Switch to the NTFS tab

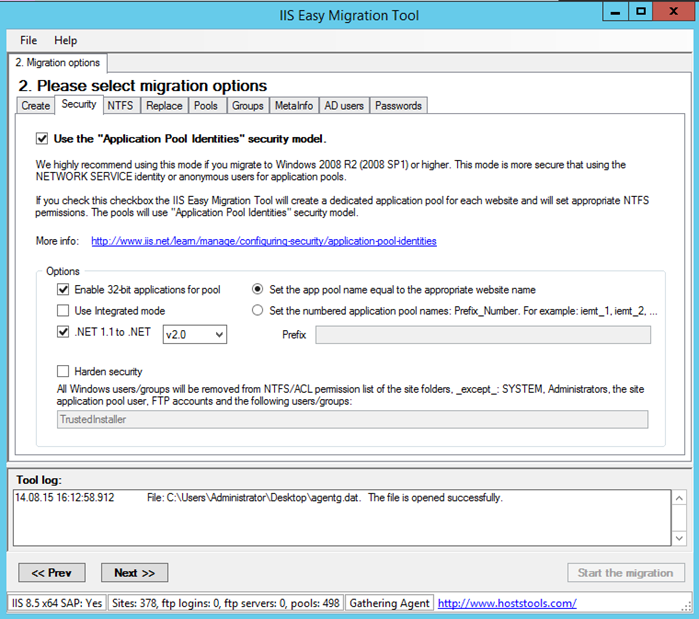pos(120,106)
